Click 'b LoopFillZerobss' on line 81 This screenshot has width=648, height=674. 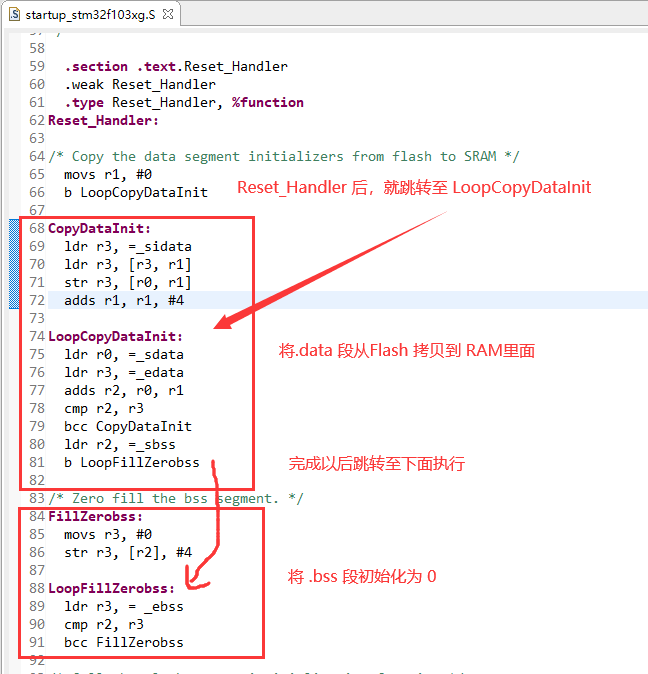[132, 463]
